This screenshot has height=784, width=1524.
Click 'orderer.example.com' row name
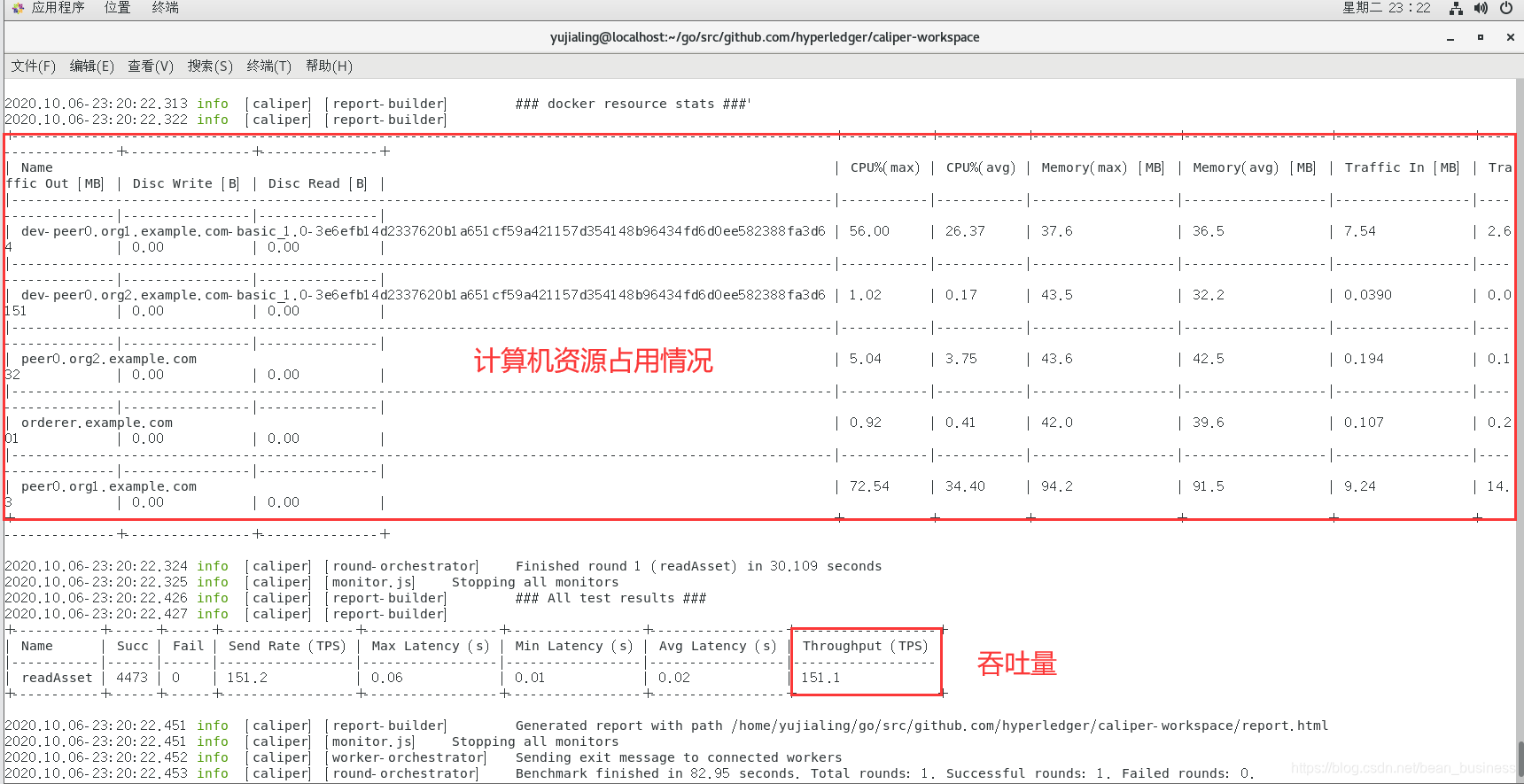coord(97,423)
